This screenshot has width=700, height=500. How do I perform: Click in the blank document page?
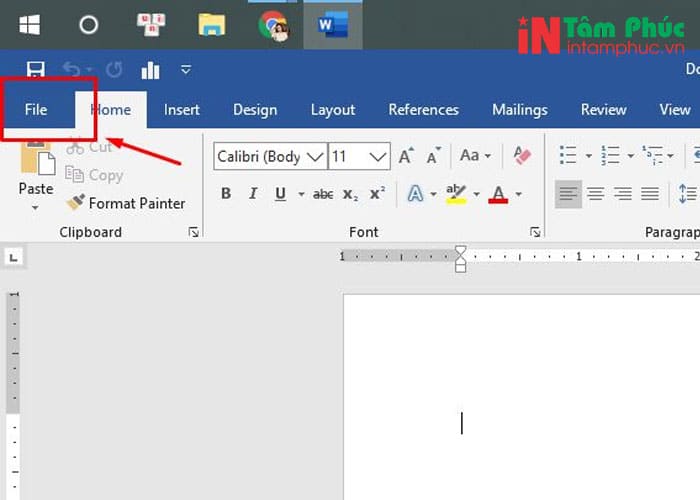[521, 396]
